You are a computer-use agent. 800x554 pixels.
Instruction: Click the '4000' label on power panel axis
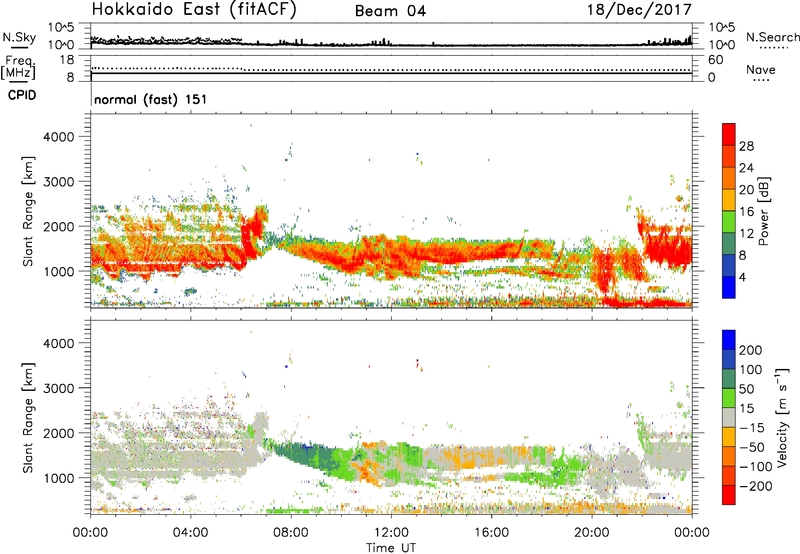pos(59,137)
